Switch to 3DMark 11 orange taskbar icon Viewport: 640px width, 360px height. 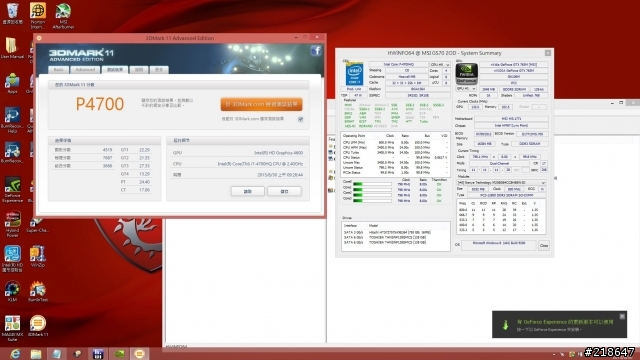tap(139, 354)
